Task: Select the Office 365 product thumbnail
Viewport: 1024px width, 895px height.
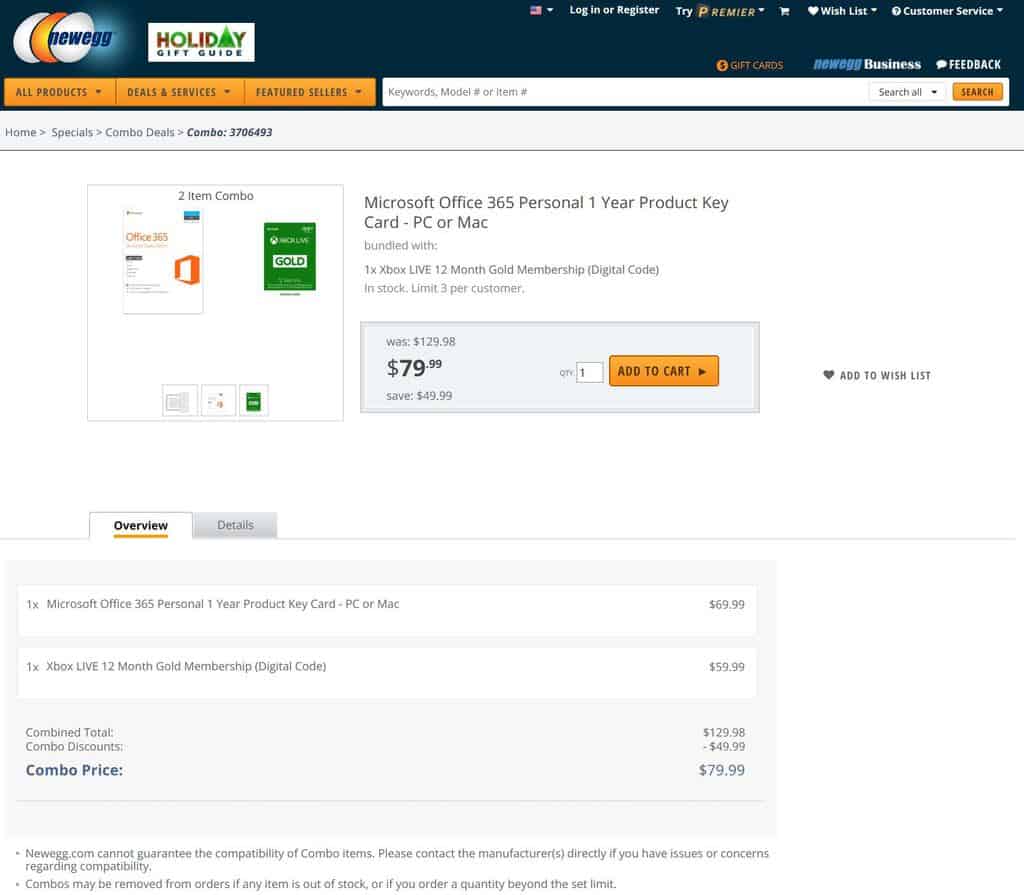Action: tap(218, 401)
